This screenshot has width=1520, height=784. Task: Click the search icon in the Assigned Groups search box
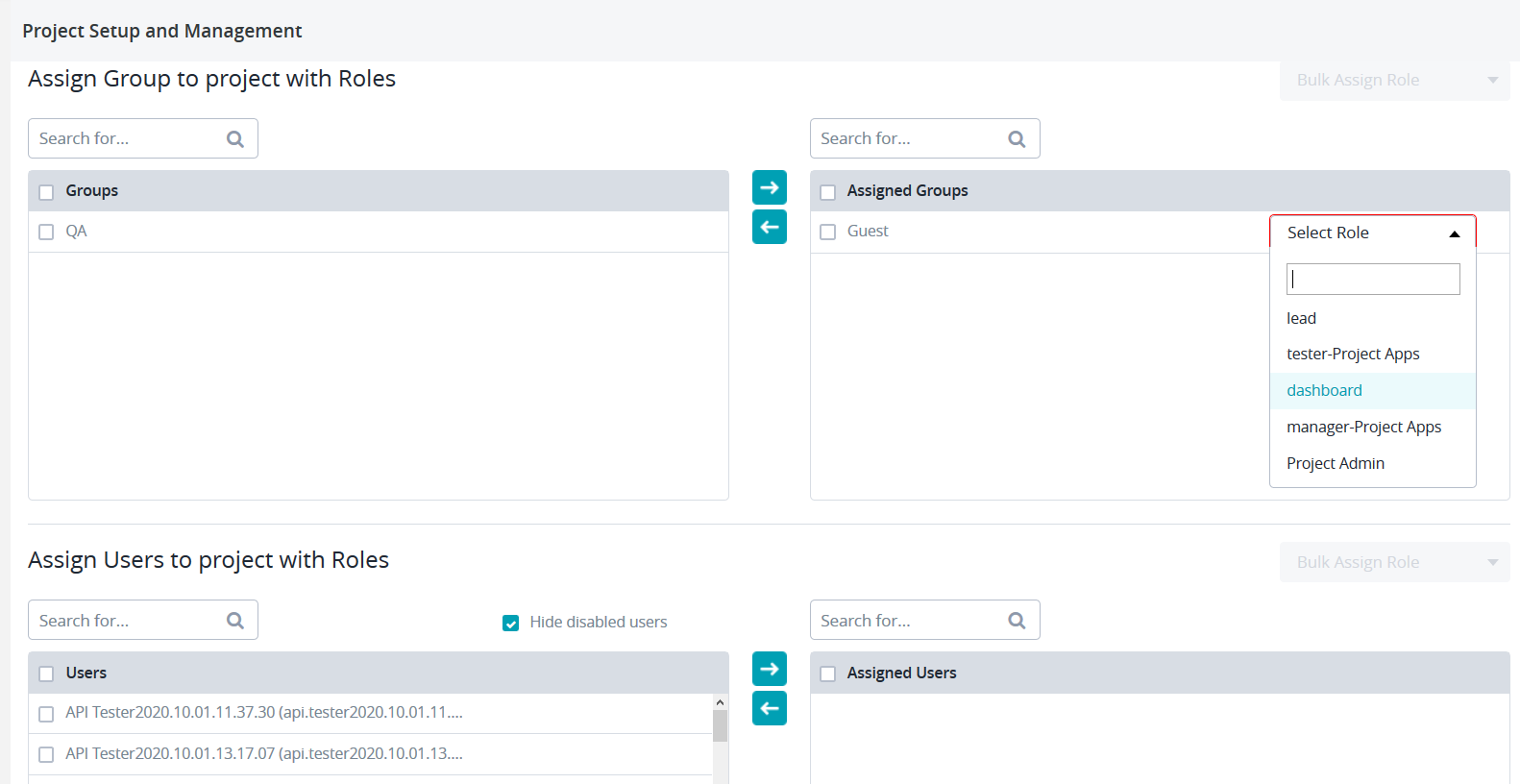coord(1017,139)
